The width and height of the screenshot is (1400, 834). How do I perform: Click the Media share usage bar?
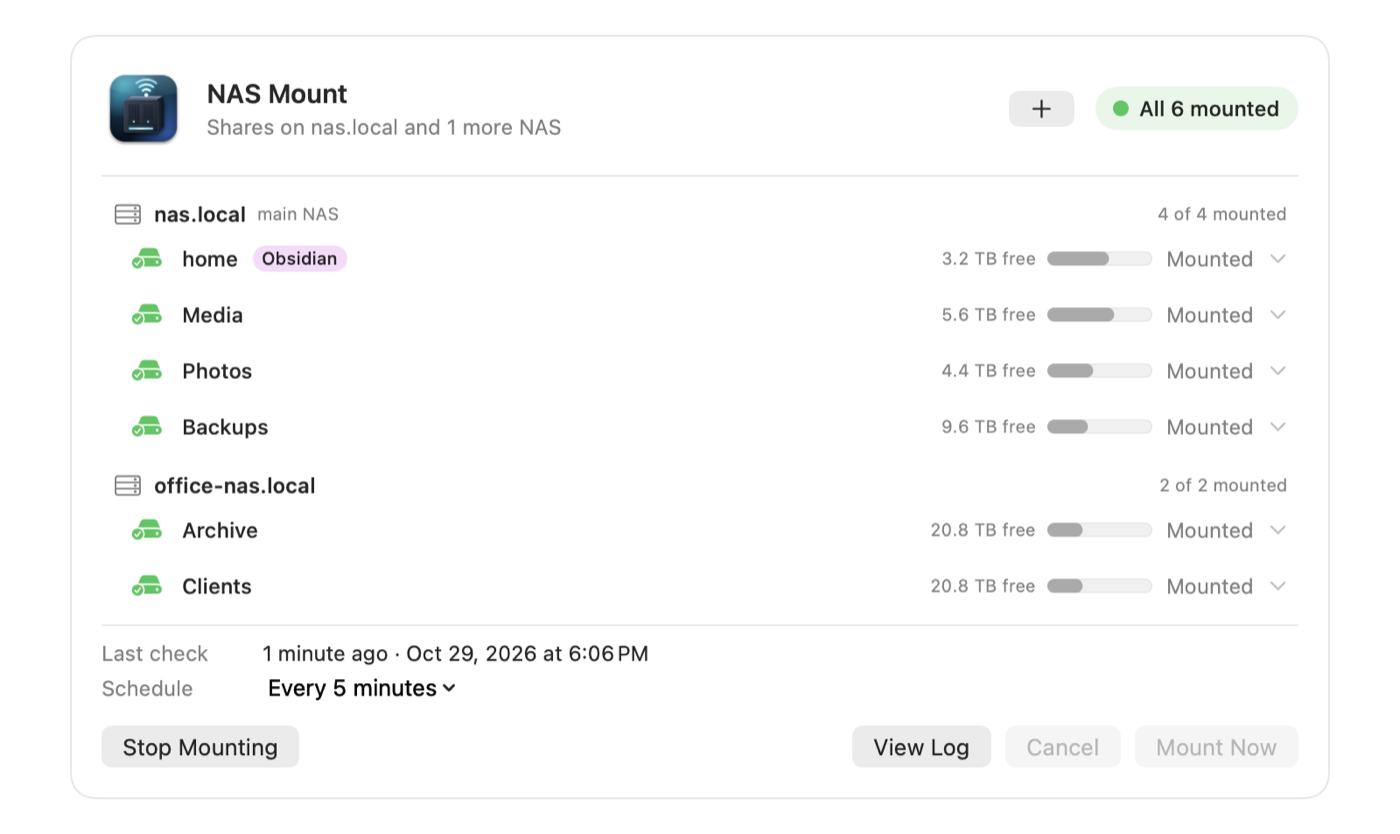(1099, 315)
